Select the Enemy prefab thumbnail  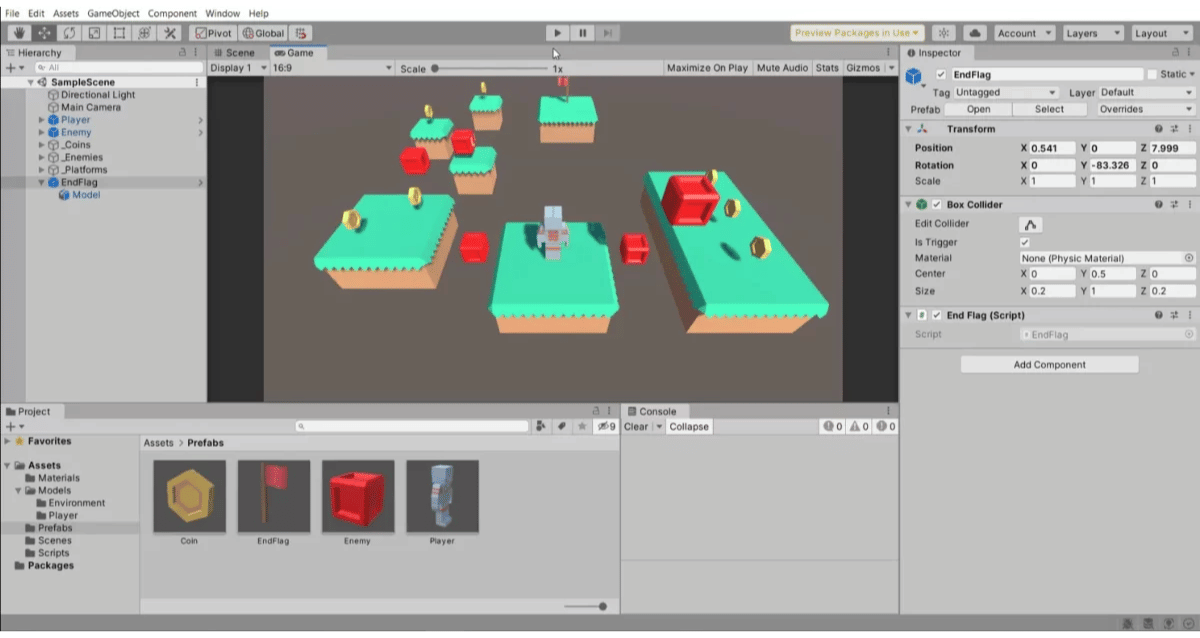coord(358,497)
